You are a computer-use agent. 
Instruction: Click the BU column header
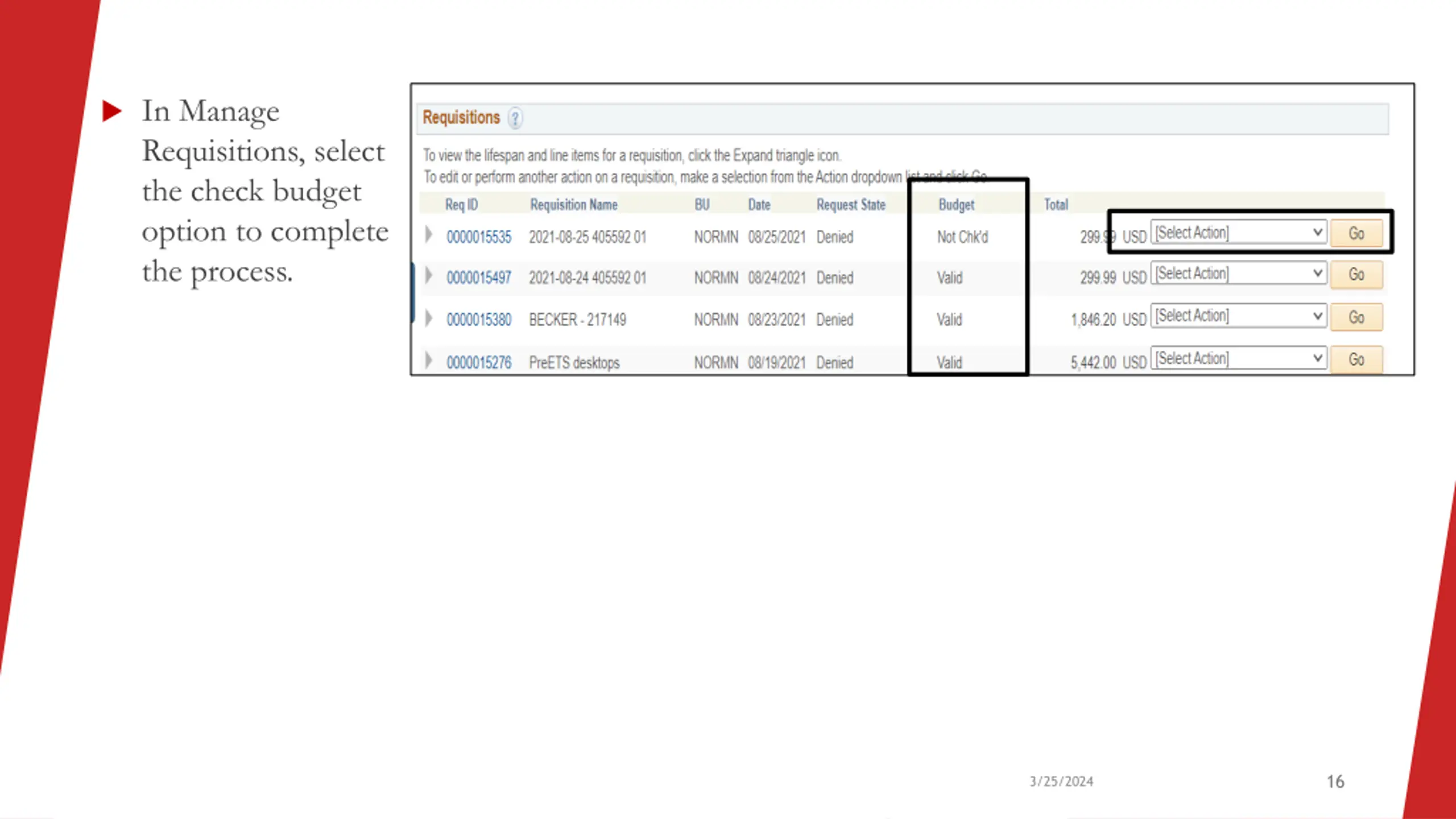702,205
